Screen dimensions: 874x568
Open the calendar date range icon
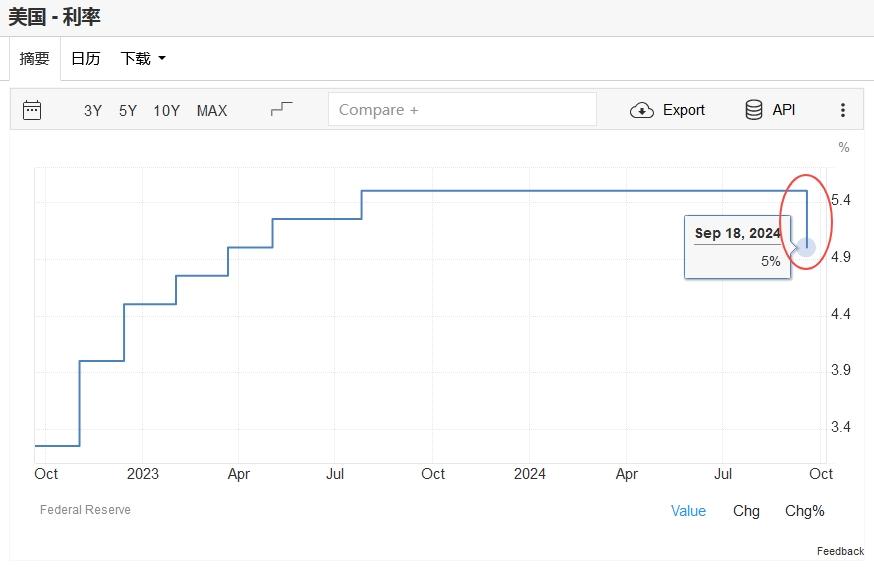[x=32, y=110]
